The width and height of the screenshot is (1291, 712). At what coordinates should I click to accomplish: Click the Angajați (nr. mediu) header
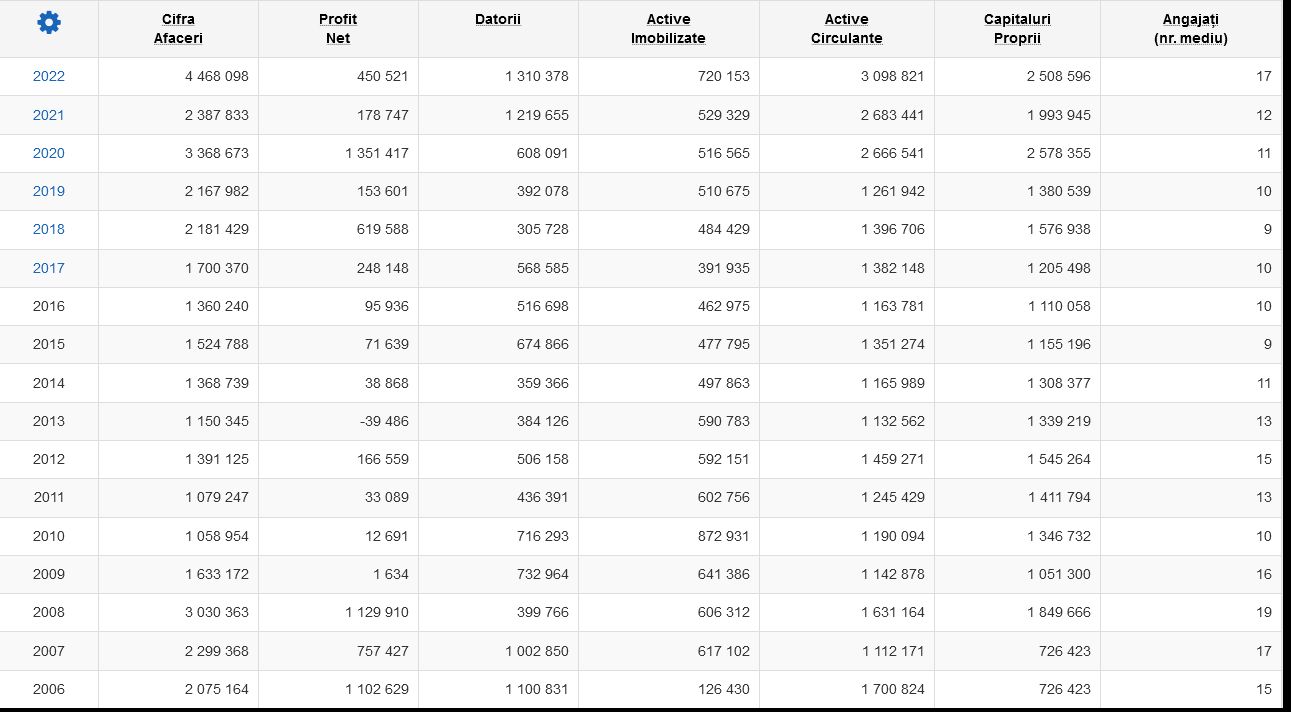(x=1191, y=29)
